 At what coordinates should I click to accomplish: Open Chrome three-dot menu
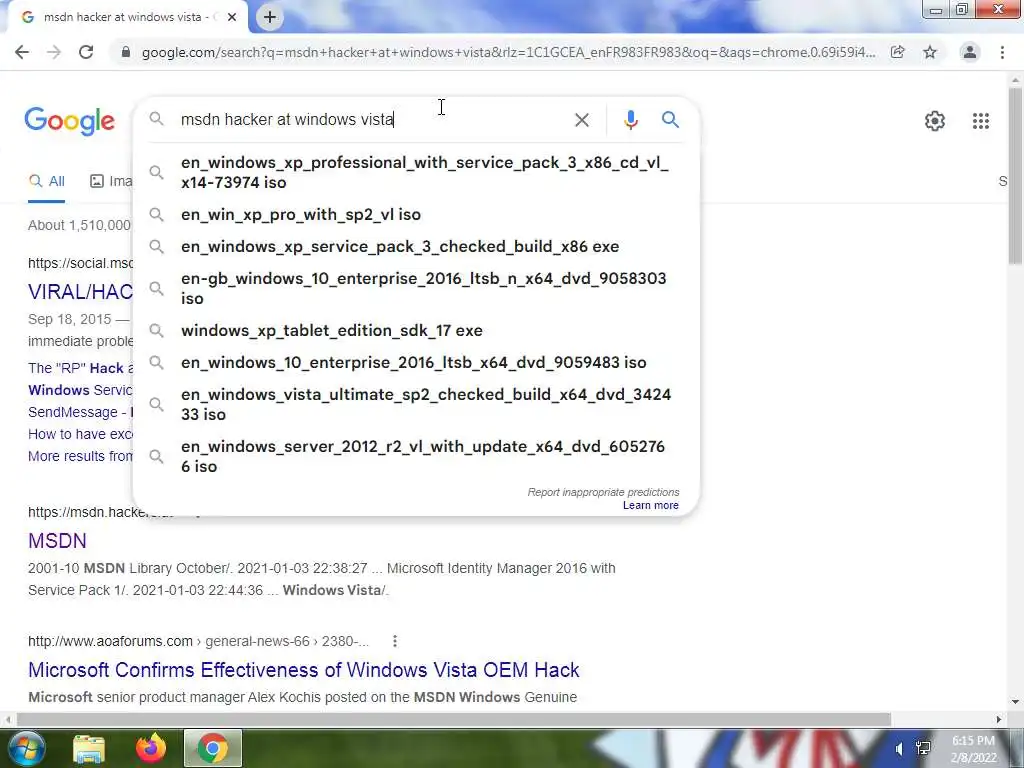[1002, 52]
